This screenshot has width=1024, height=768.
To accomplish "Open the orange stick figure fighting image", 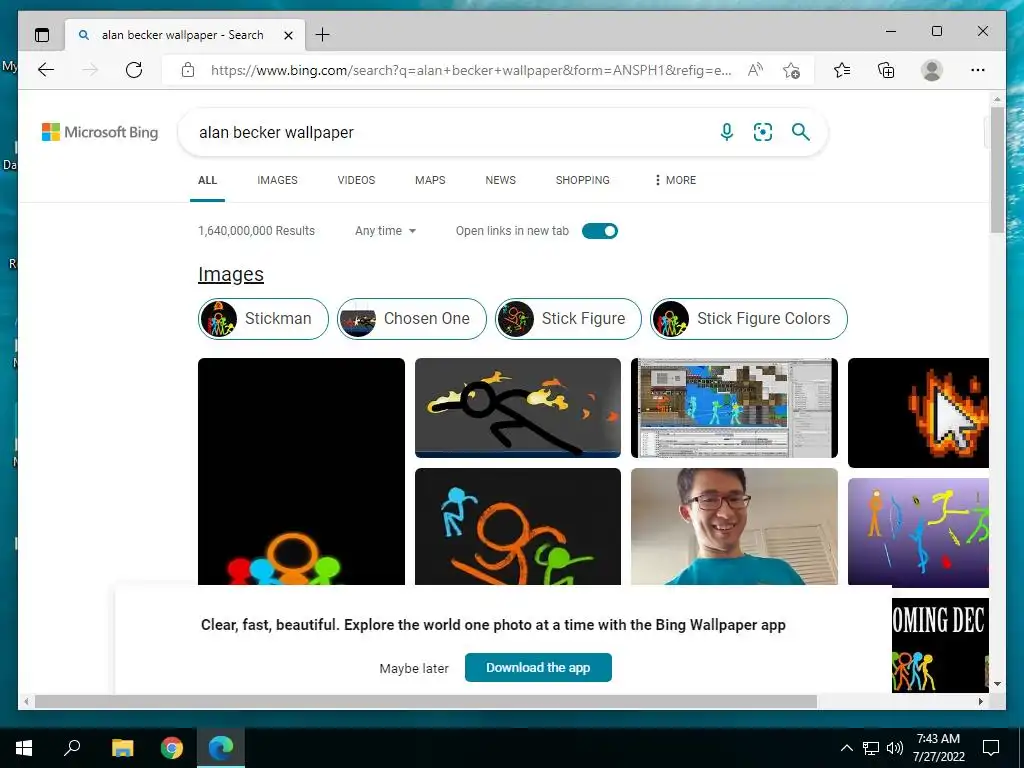I will tap(518, 526).
